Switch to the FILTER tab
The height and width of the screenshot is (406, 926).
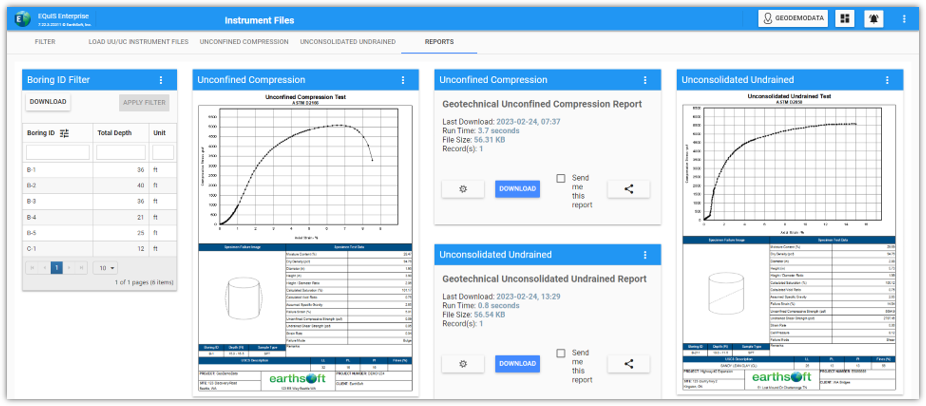click(x=45, y=42)
